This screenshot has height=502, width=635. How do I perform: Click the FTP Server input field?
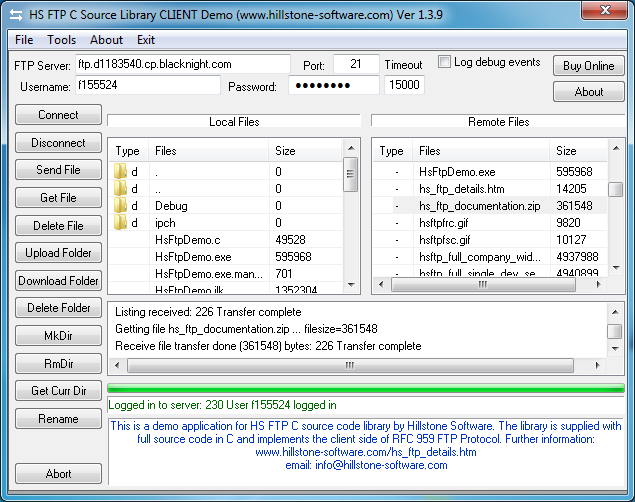click(x=183, y=64)
